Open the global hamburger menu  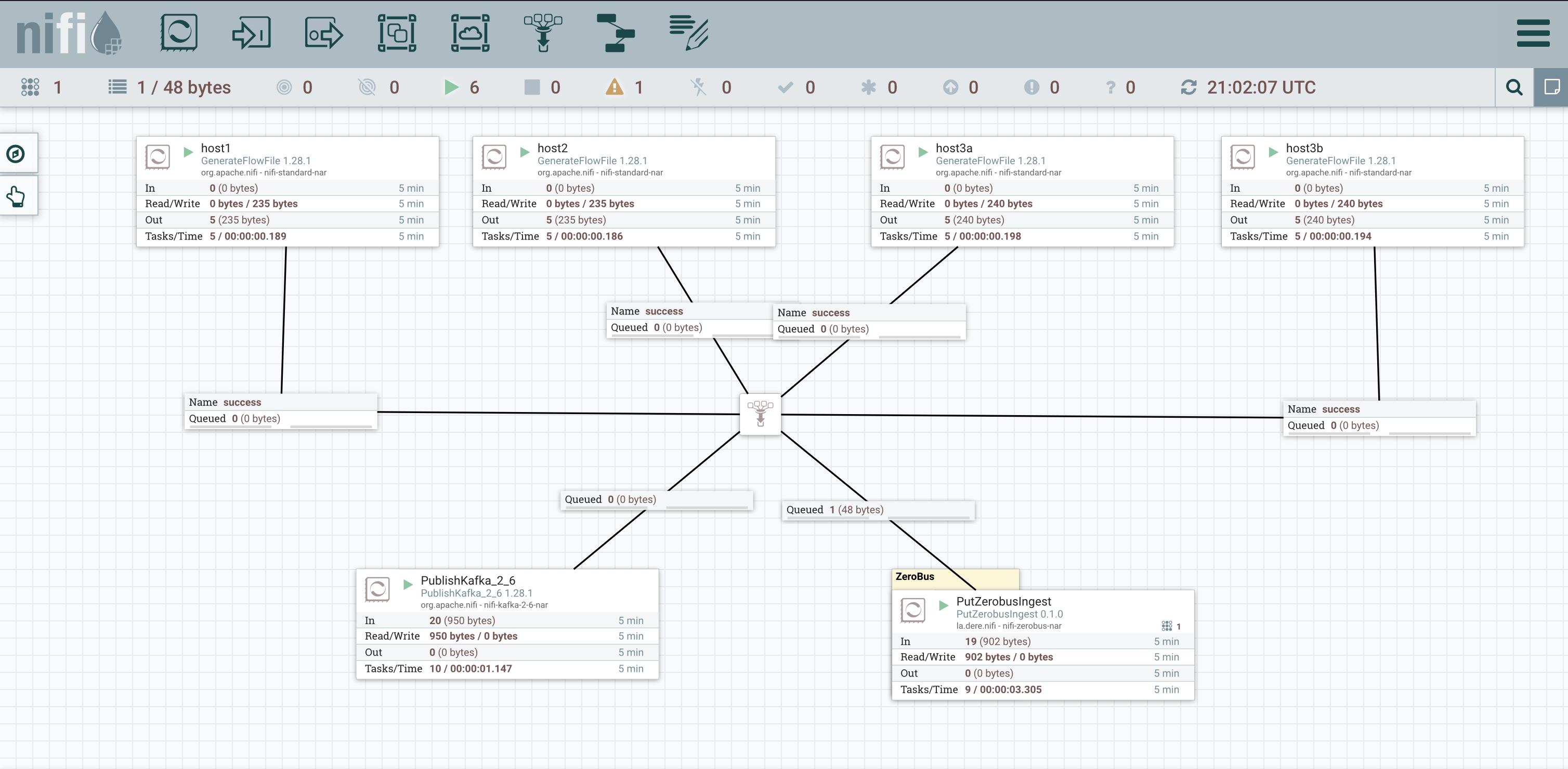1533,33
